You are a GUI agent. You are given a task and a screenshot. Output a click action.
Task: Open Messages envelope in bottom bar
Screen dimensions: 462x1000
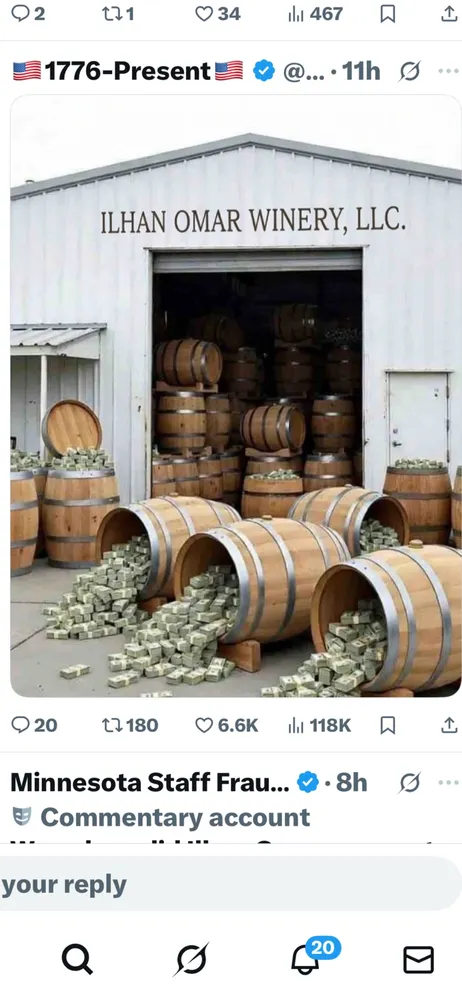tap(419, 959)
